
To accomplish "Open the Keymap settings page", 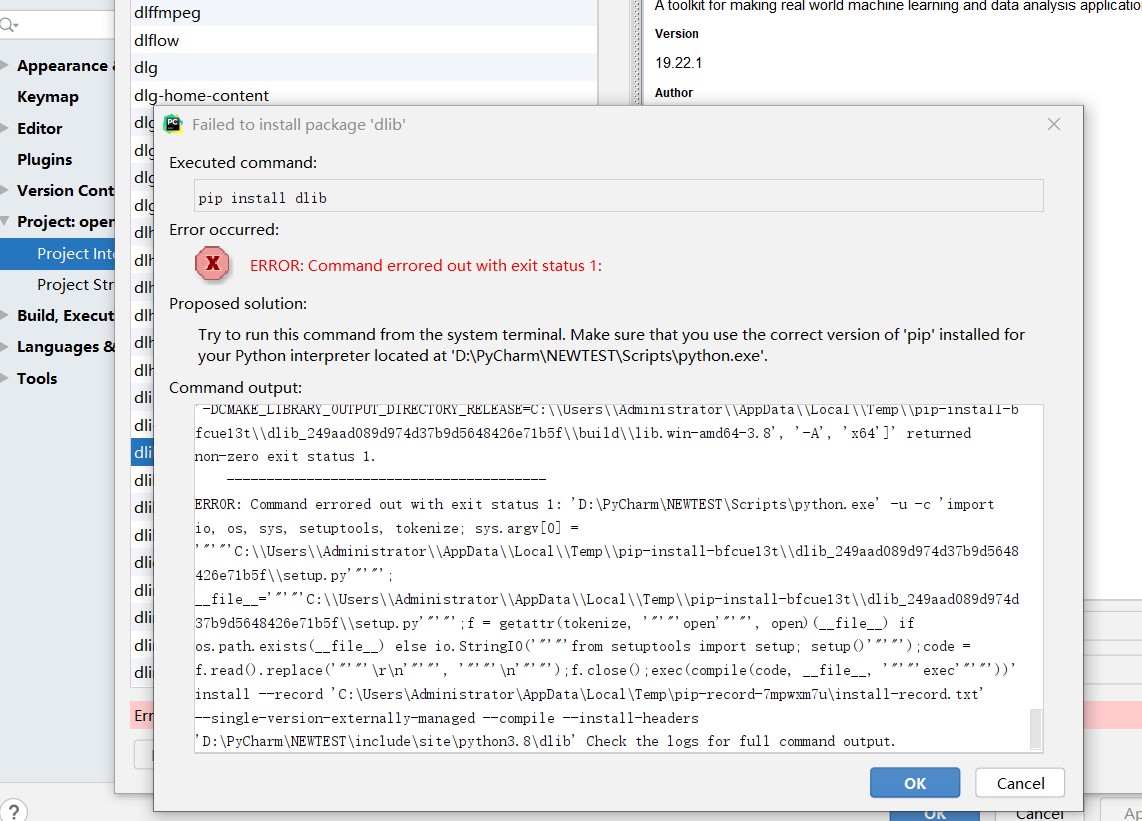I will pos(47,97).
